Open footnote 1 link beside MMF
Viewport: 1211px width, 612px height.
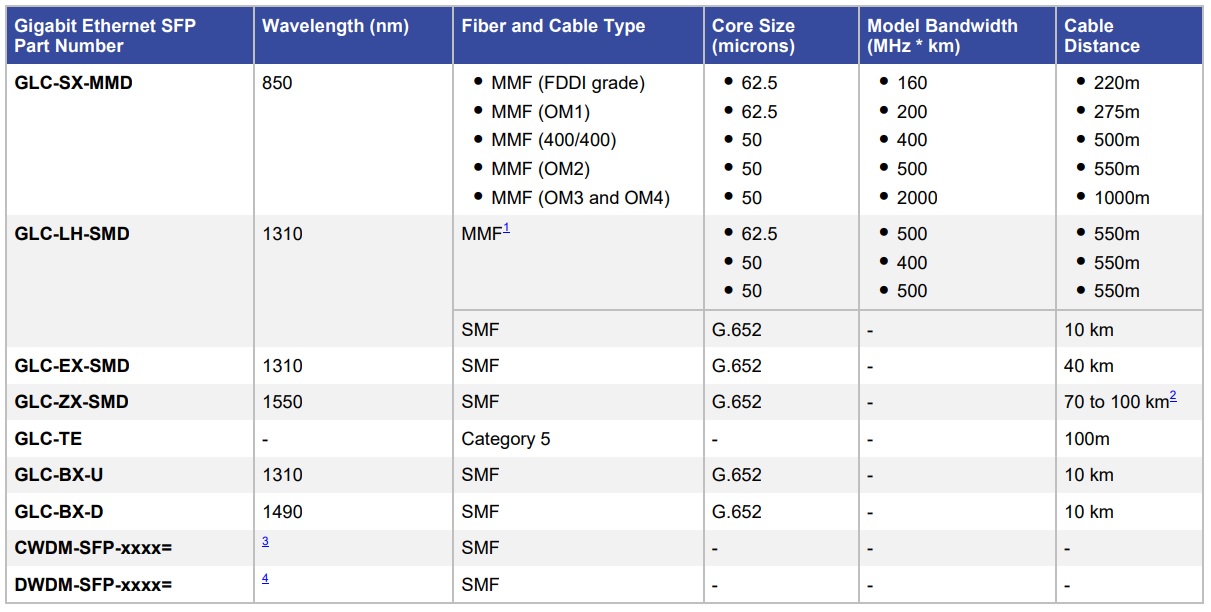506,229
